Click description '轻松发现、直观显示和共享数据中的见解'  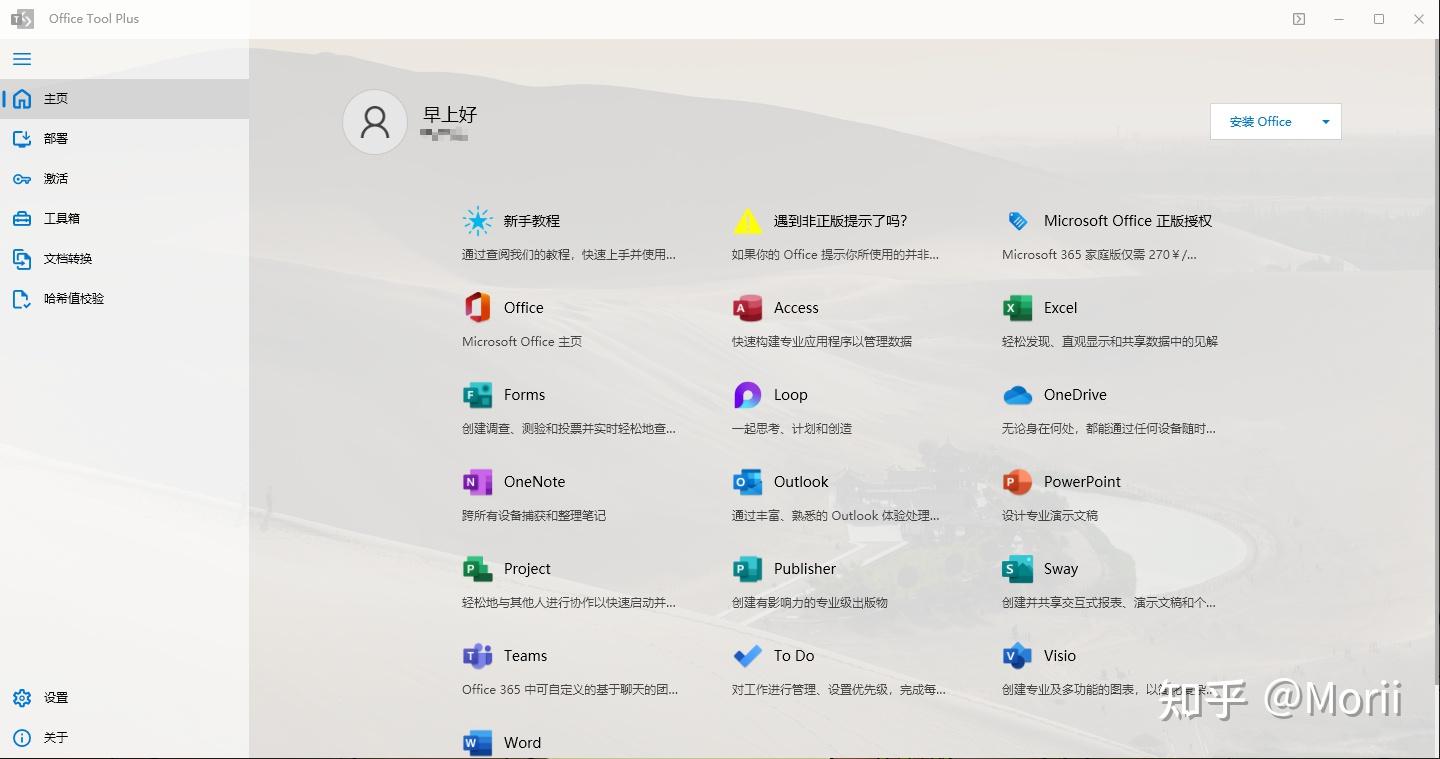pyautogui.click(x=1110, y=342)
